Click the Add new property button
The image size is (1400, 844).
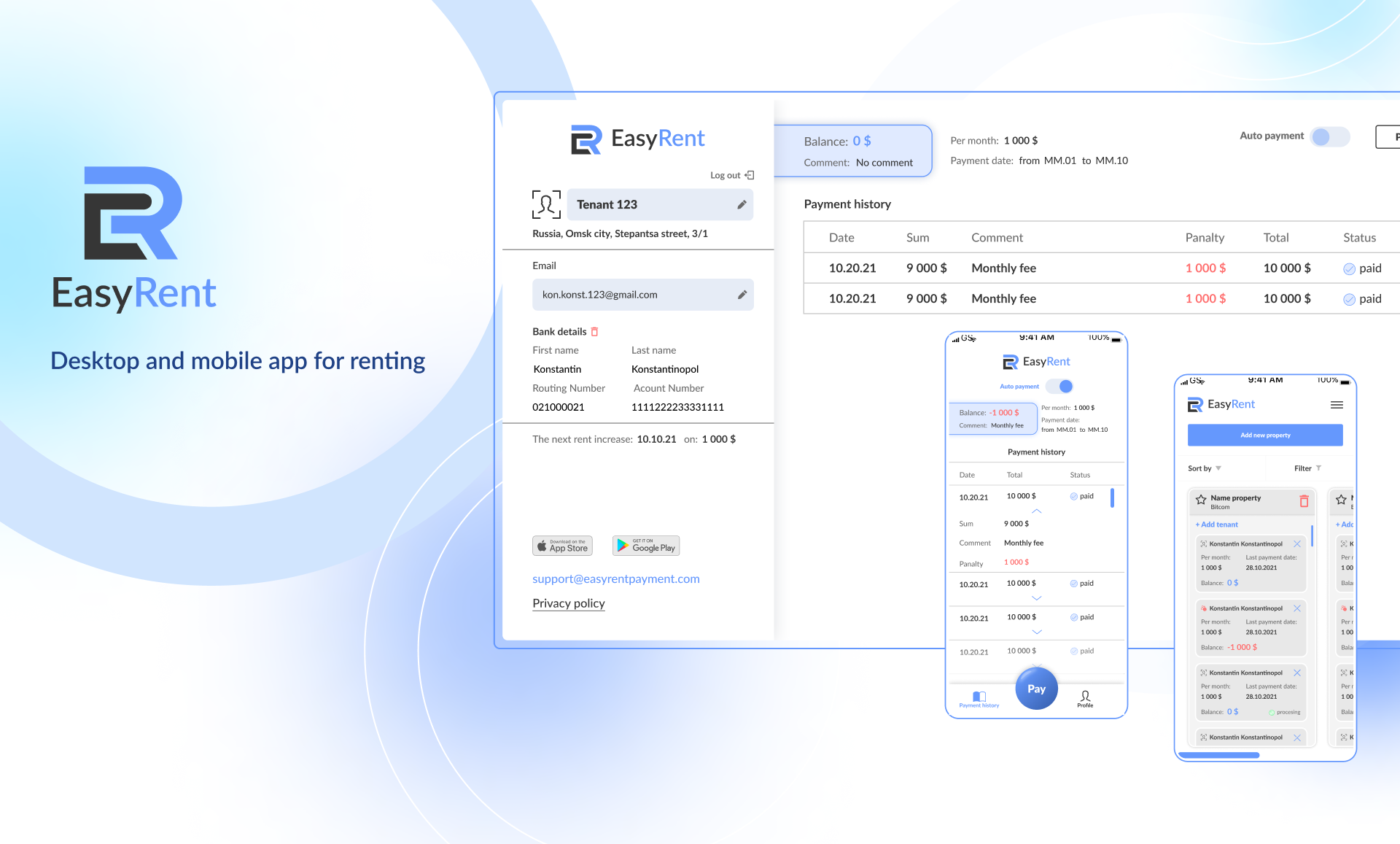(x=1265, y=435)
